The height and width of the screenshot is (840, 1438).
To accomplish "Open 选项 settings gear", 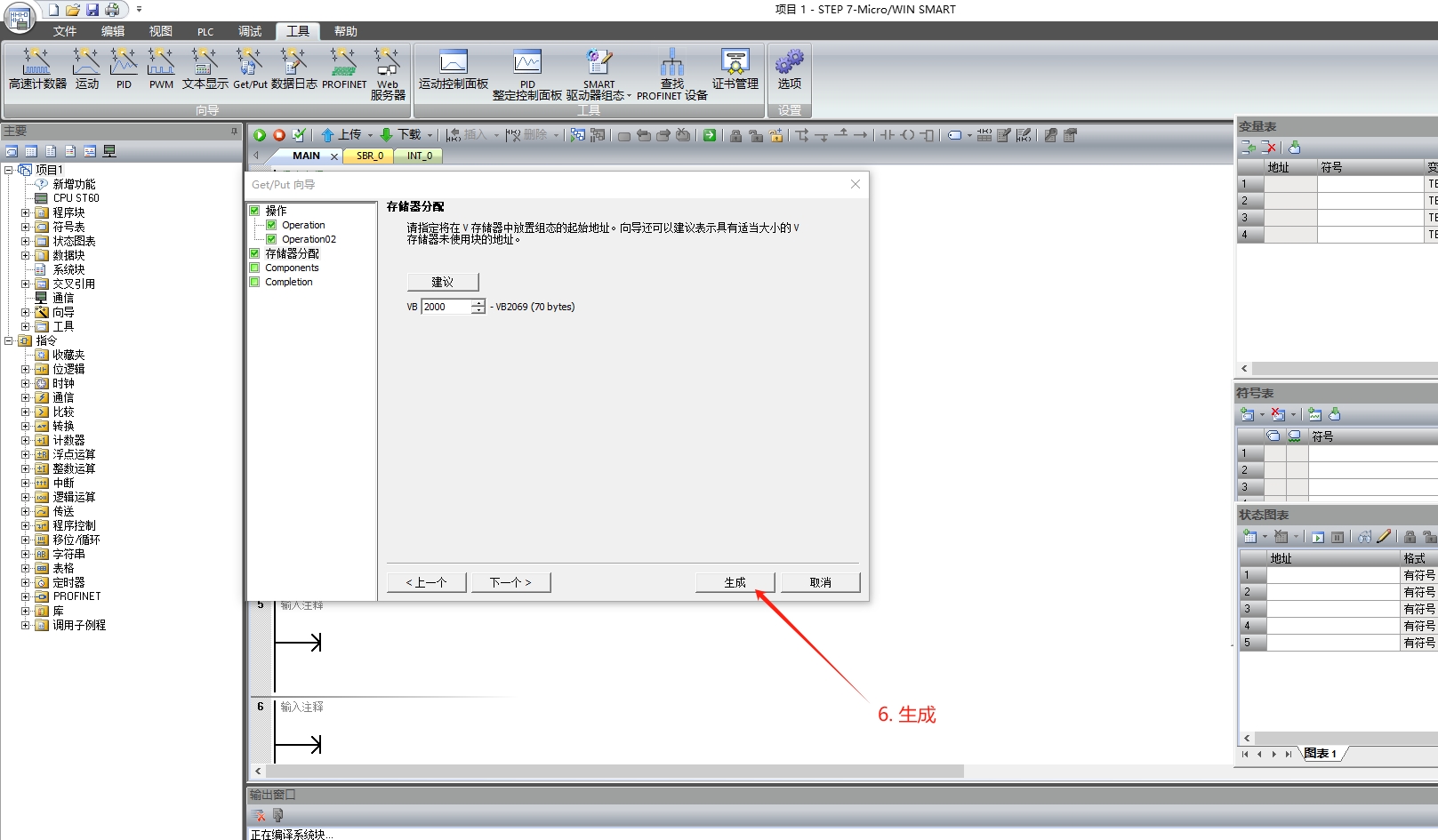I will point(789,69).
